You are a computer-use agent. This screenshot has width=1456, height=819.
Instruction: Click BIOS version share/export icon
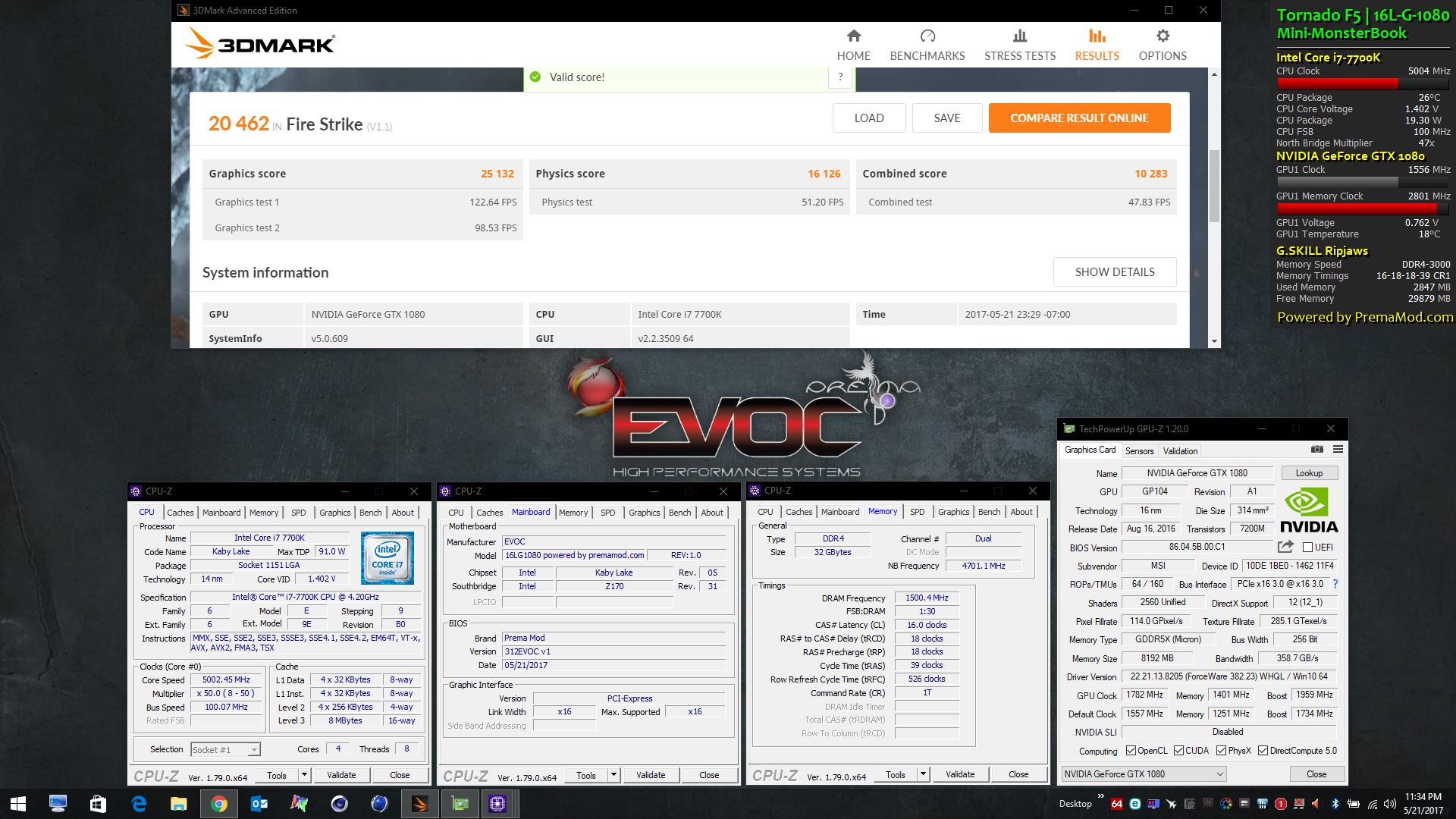coord(1285,547)
